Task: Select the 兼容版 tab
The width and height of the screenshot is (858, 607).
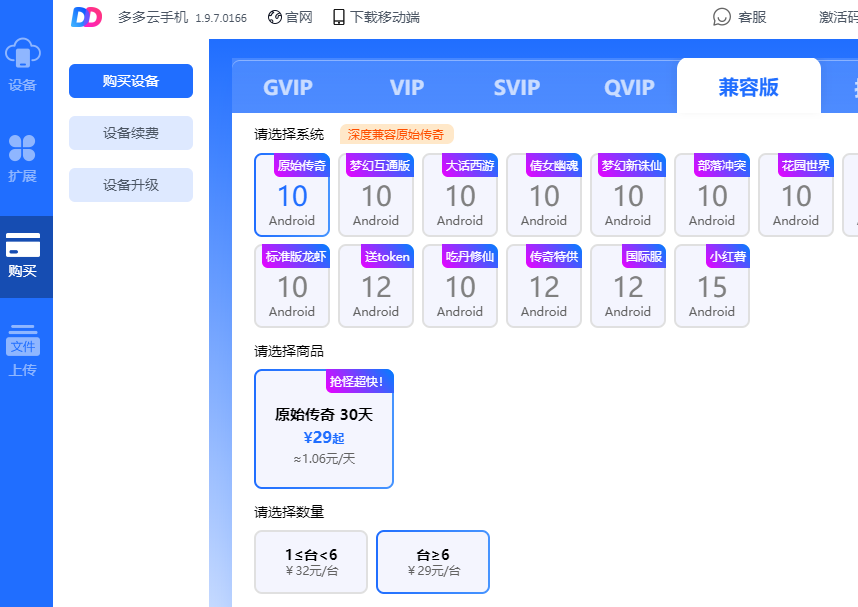Action: point(749,86)
